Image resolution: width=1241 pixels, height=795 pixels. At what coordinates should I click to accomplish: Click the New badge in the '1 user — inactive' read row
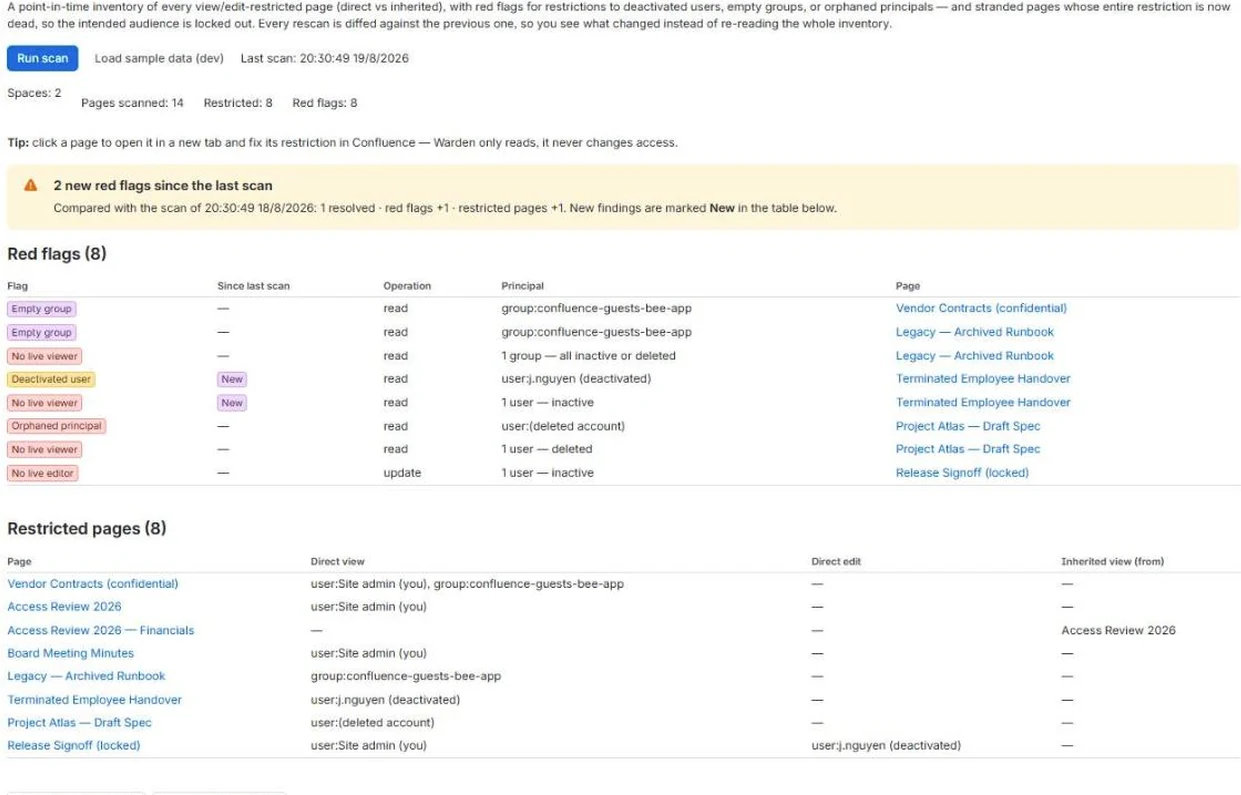click(x=232, y=403)
